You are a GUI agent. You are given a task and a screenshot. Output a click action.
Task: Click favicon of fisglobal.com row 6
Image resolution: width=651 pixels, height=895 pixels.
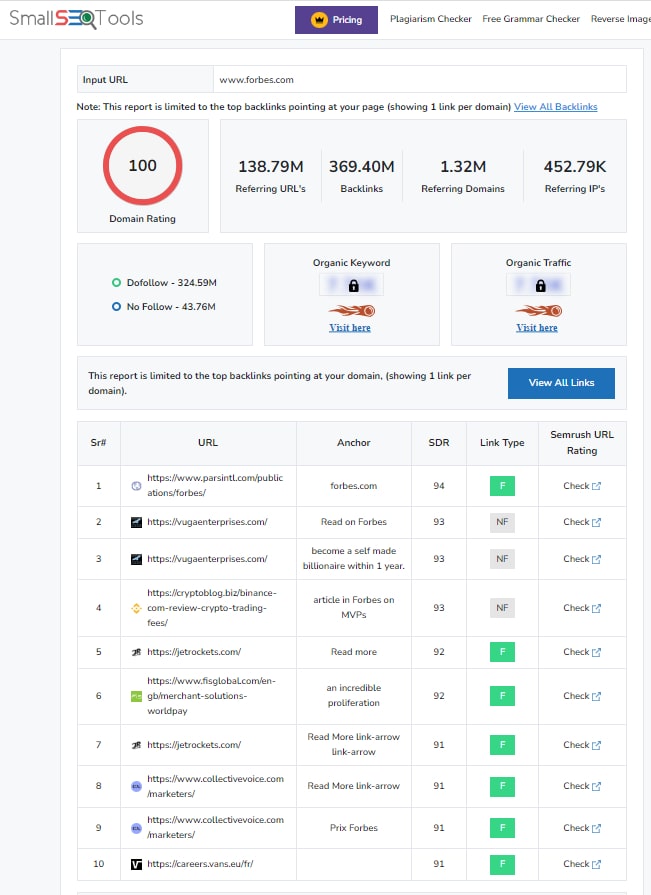tap(136, 696)
